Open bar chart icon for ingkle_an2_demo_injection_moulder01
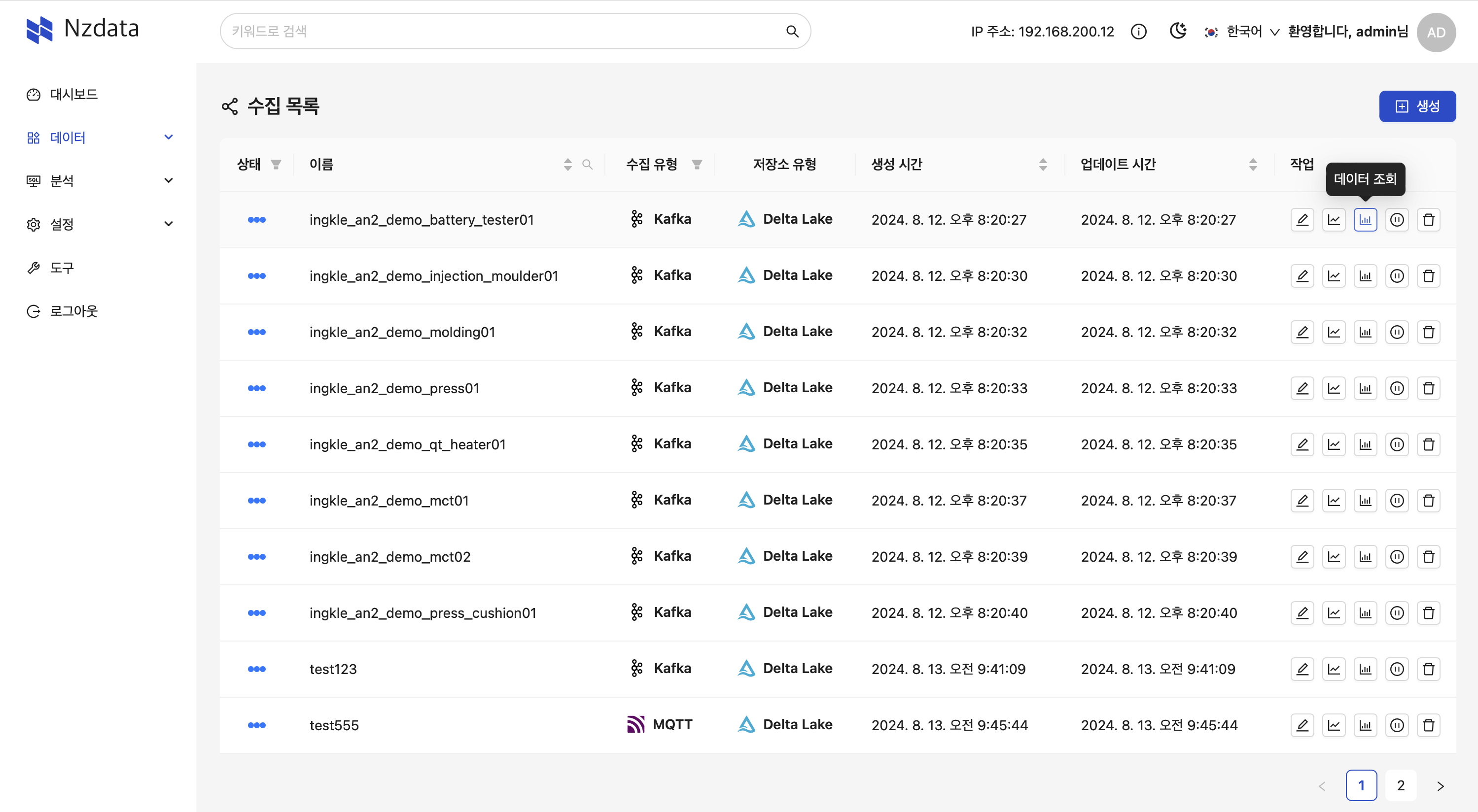The width and height of the screenshot is (1478, 812). pyautogui.click(x=1366, y=276)
